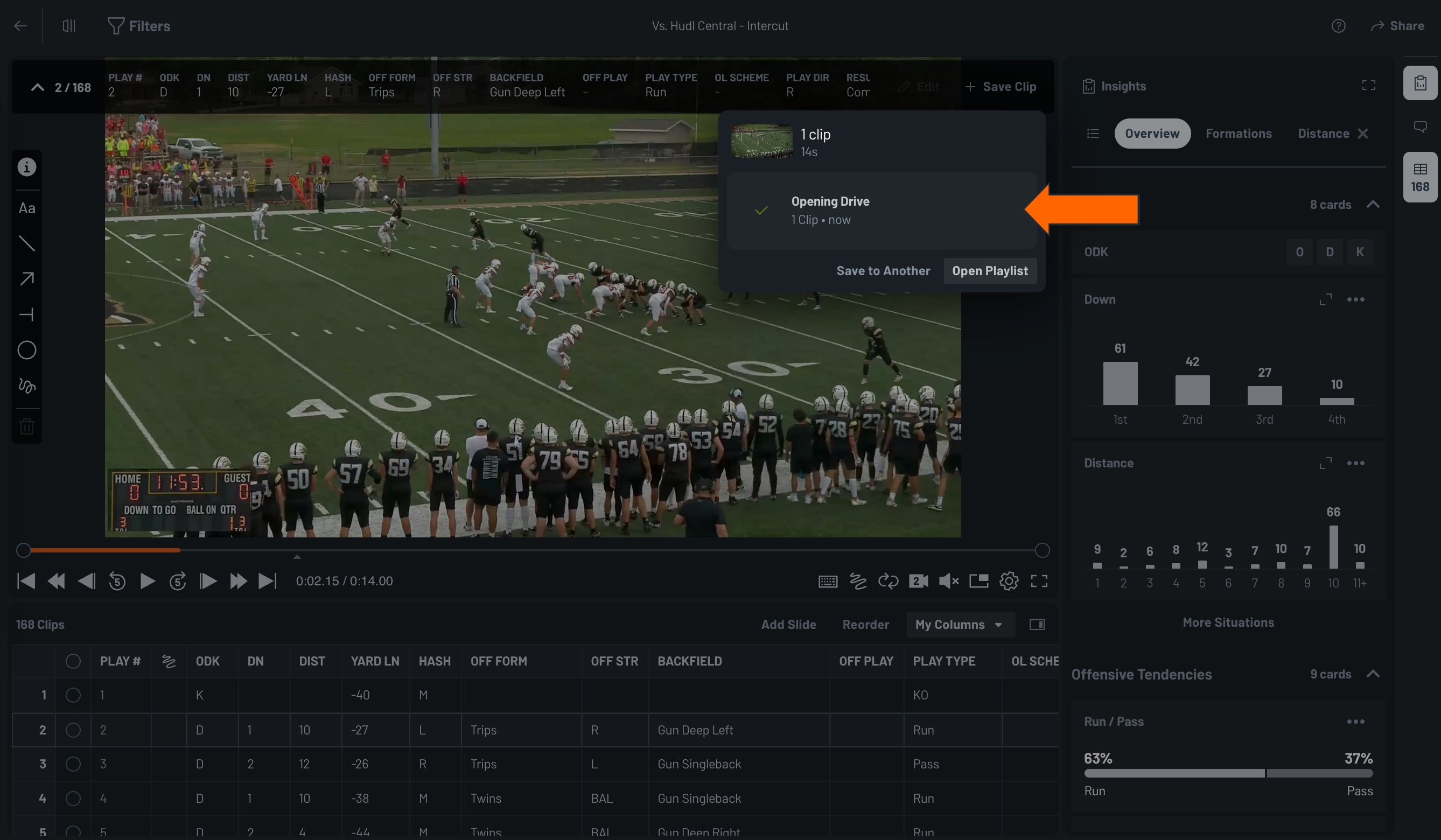Open the Filters menu

(138, 26)
